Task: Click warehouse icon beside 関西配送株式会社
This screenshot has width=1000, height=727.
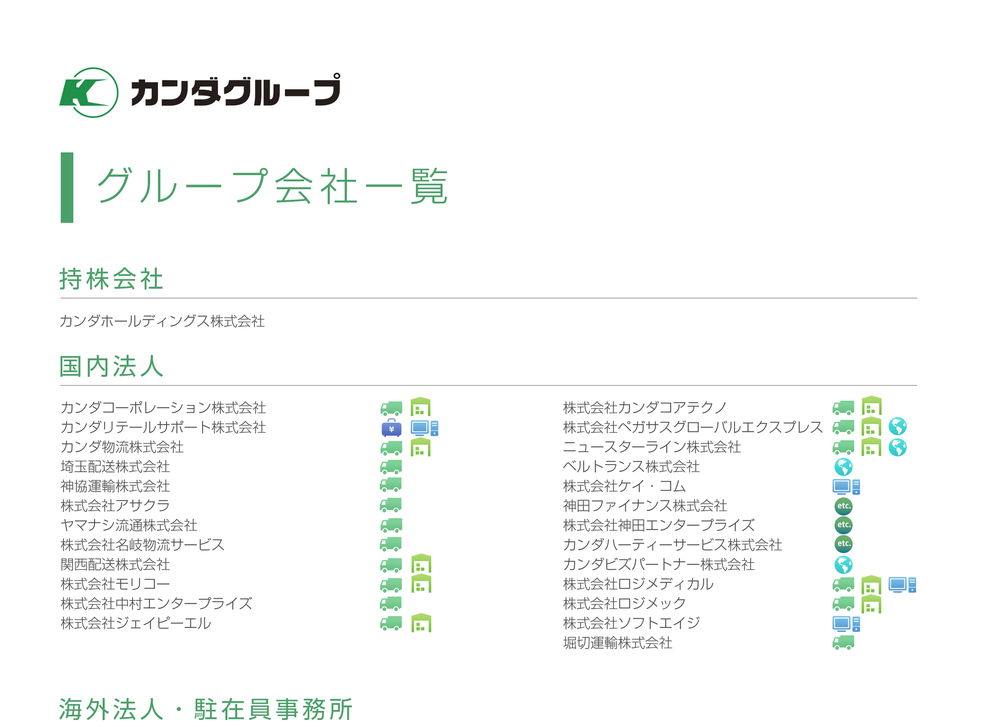Action: [x=421, y=564]
